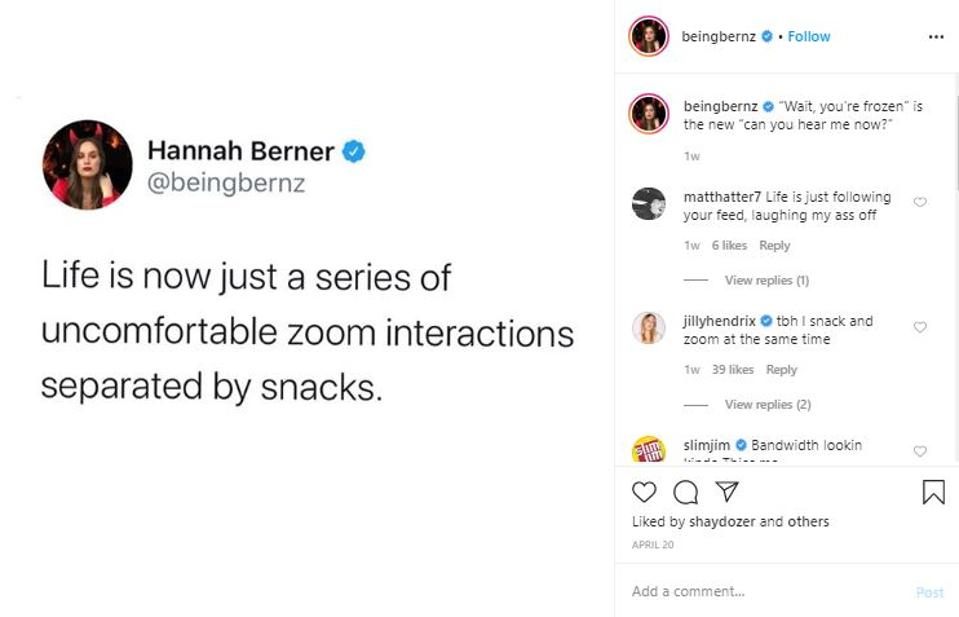Viewport: 959px width, 617px height.
Task: Reply to matthatter7's comment
Action: pos(774,246)
